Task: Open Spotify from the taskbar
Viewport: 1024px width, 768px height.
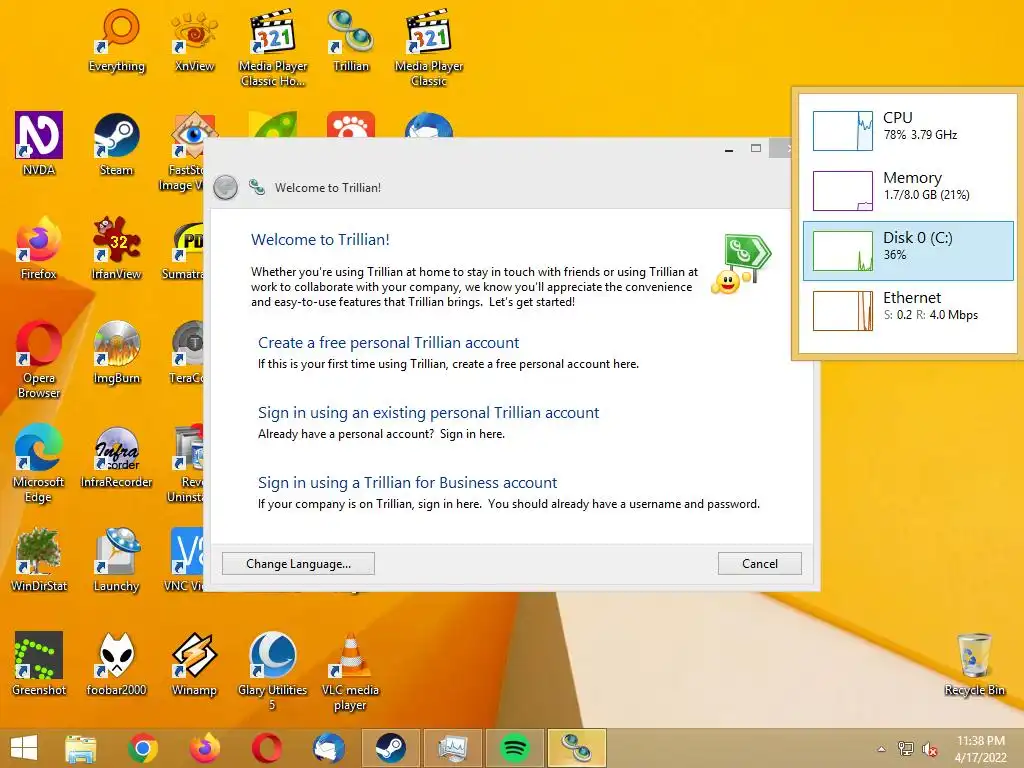Action: point(515,748)
